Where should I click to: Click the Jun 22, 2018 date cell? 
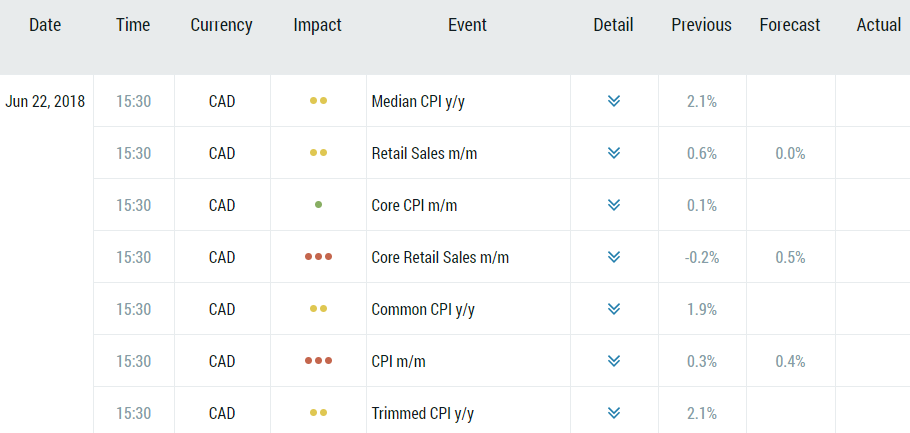point(45,101)
